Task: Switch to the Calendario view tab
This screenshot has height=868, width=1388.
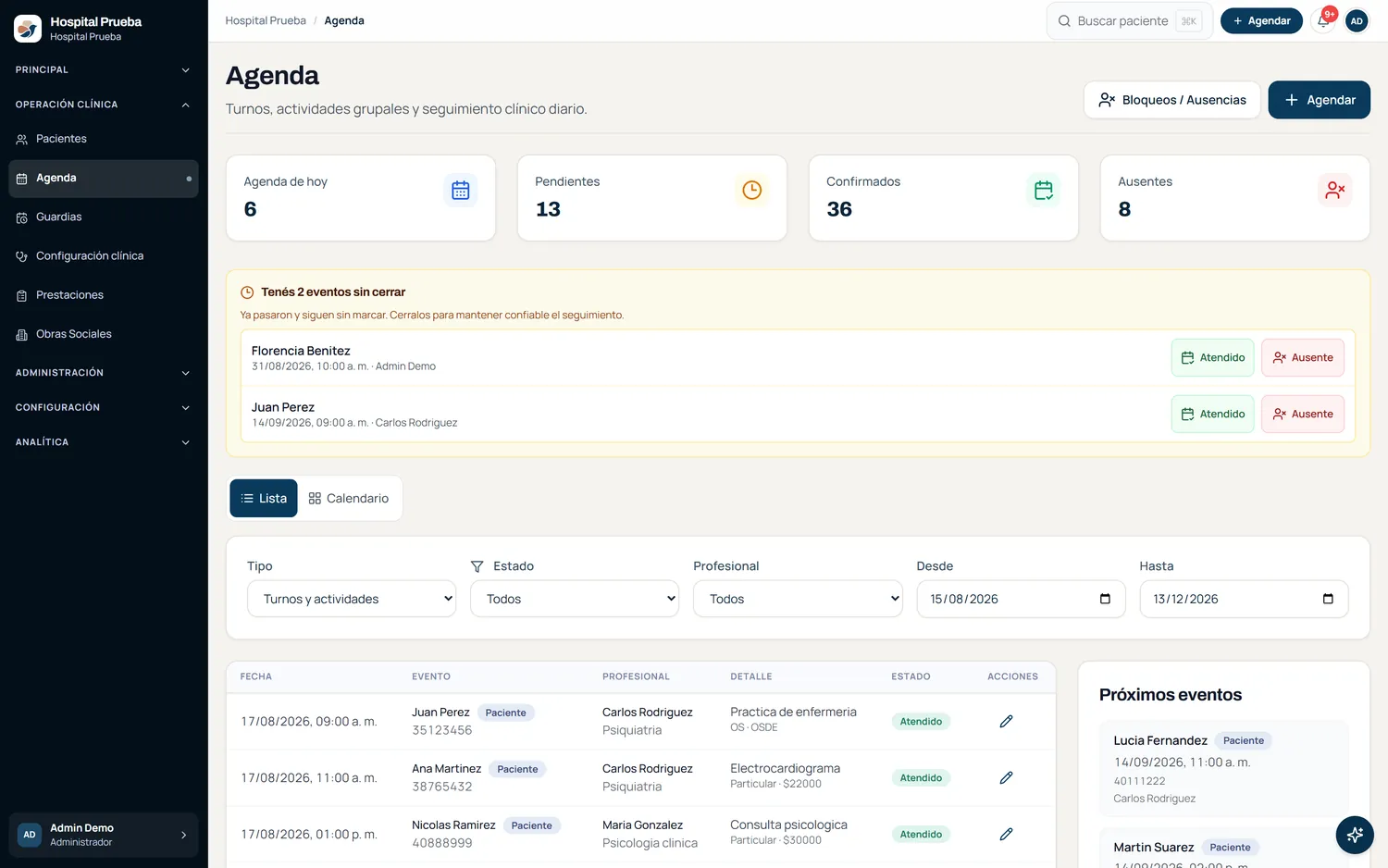Action: click(349, 498)
